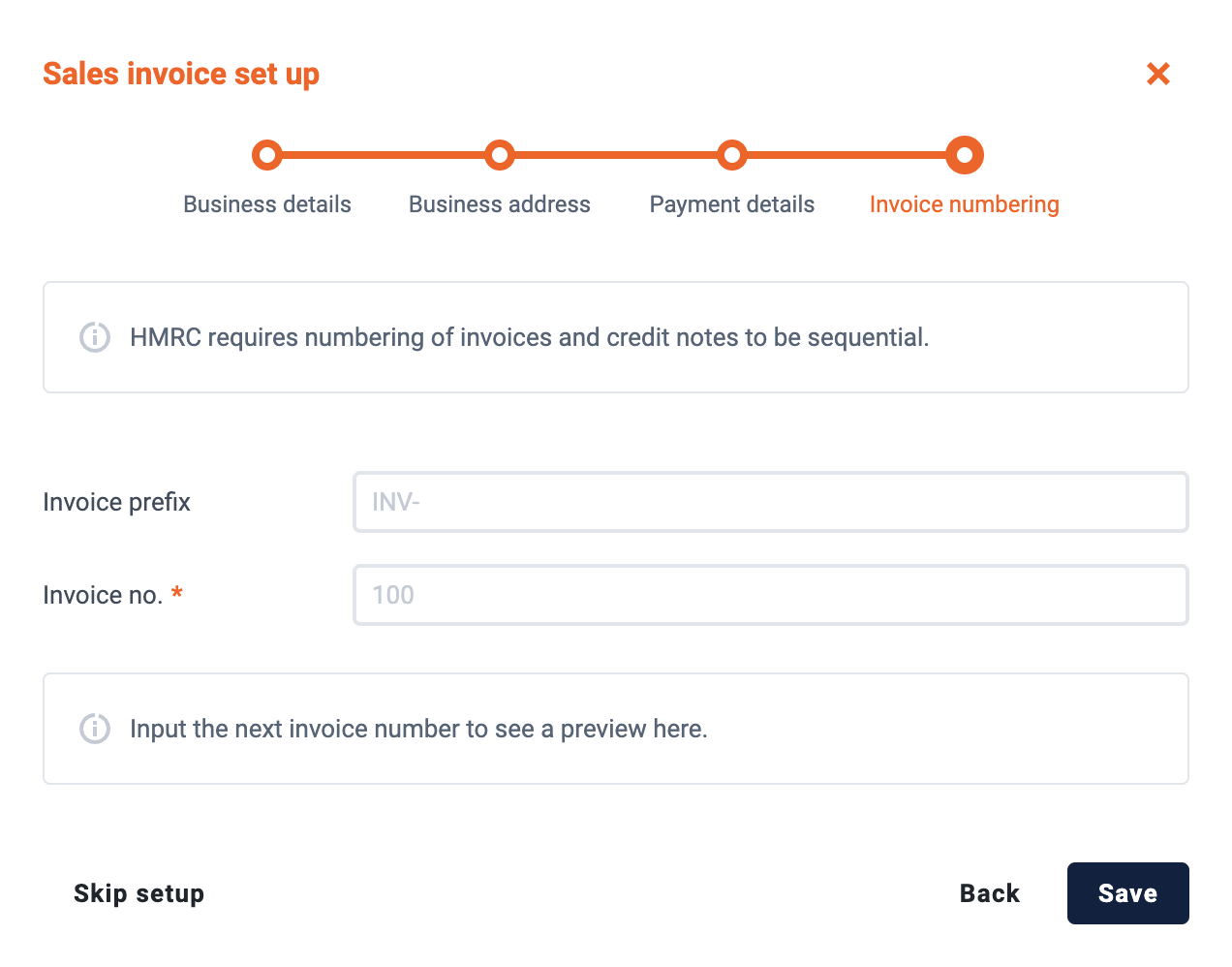Click the Invoice numbering step circle
Image resolution: width=1232 pixels, height=967 pixels.
point(965,155)
